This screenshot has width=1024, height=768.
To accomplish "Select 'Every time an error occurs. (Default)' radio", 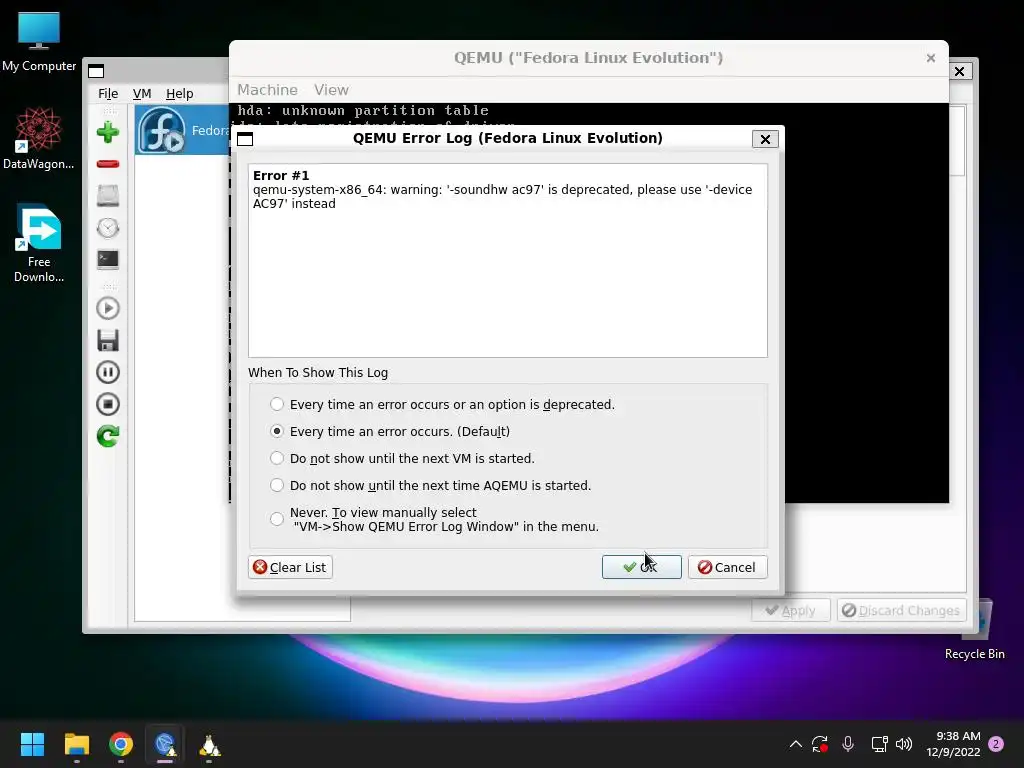I will pos(277,431).
